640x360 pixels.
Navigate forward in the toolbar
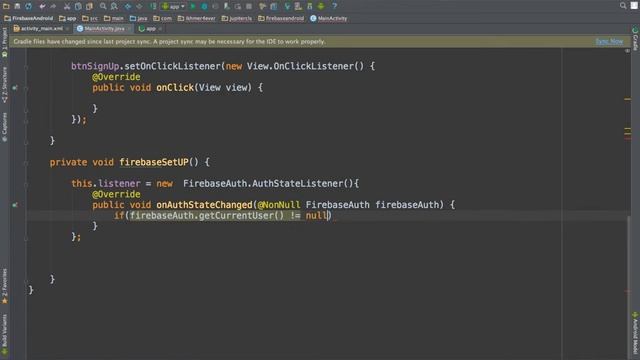[x=139, y=6]
